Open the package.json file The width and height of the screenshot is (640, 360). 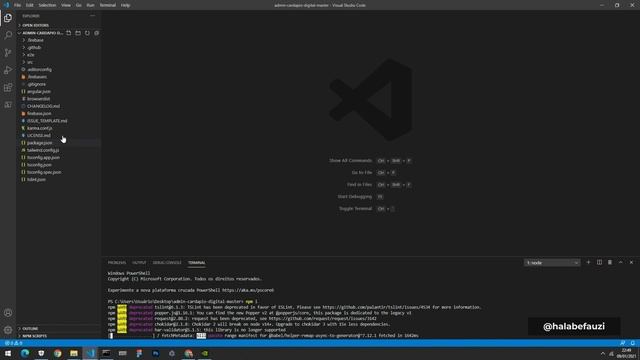click(x=40, y=143)
